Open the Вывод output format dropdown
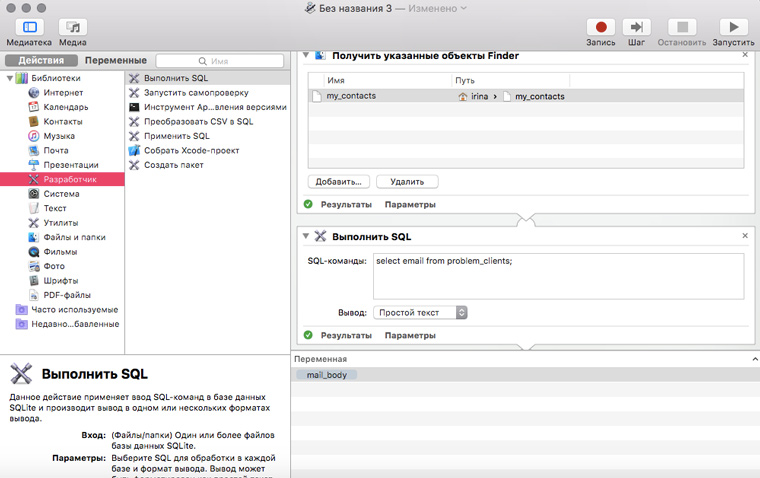The width and height of the screenshot is (760, 478). [420, 312]
